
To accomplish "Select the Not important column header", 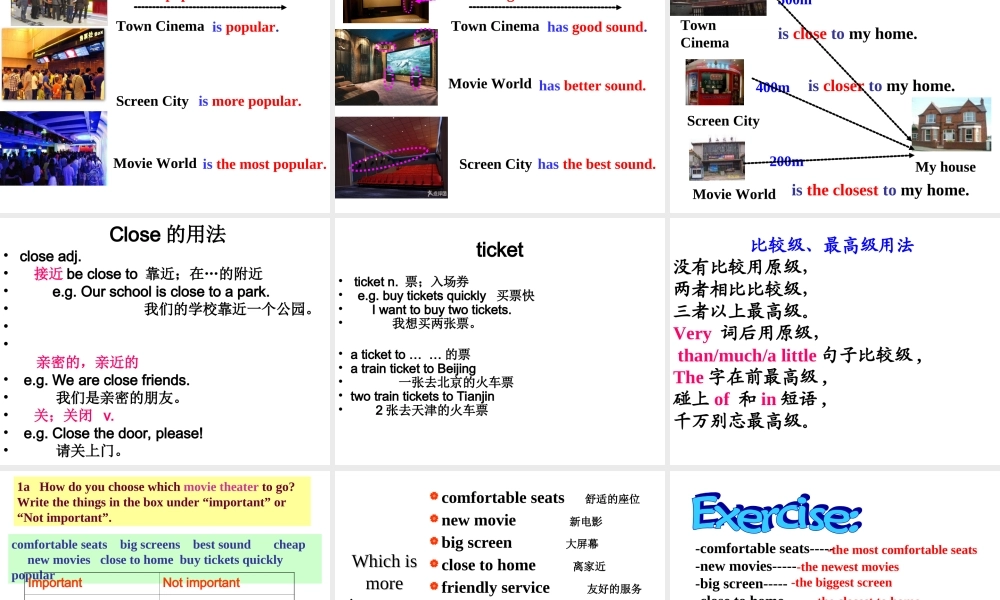I will pos(202,583).
